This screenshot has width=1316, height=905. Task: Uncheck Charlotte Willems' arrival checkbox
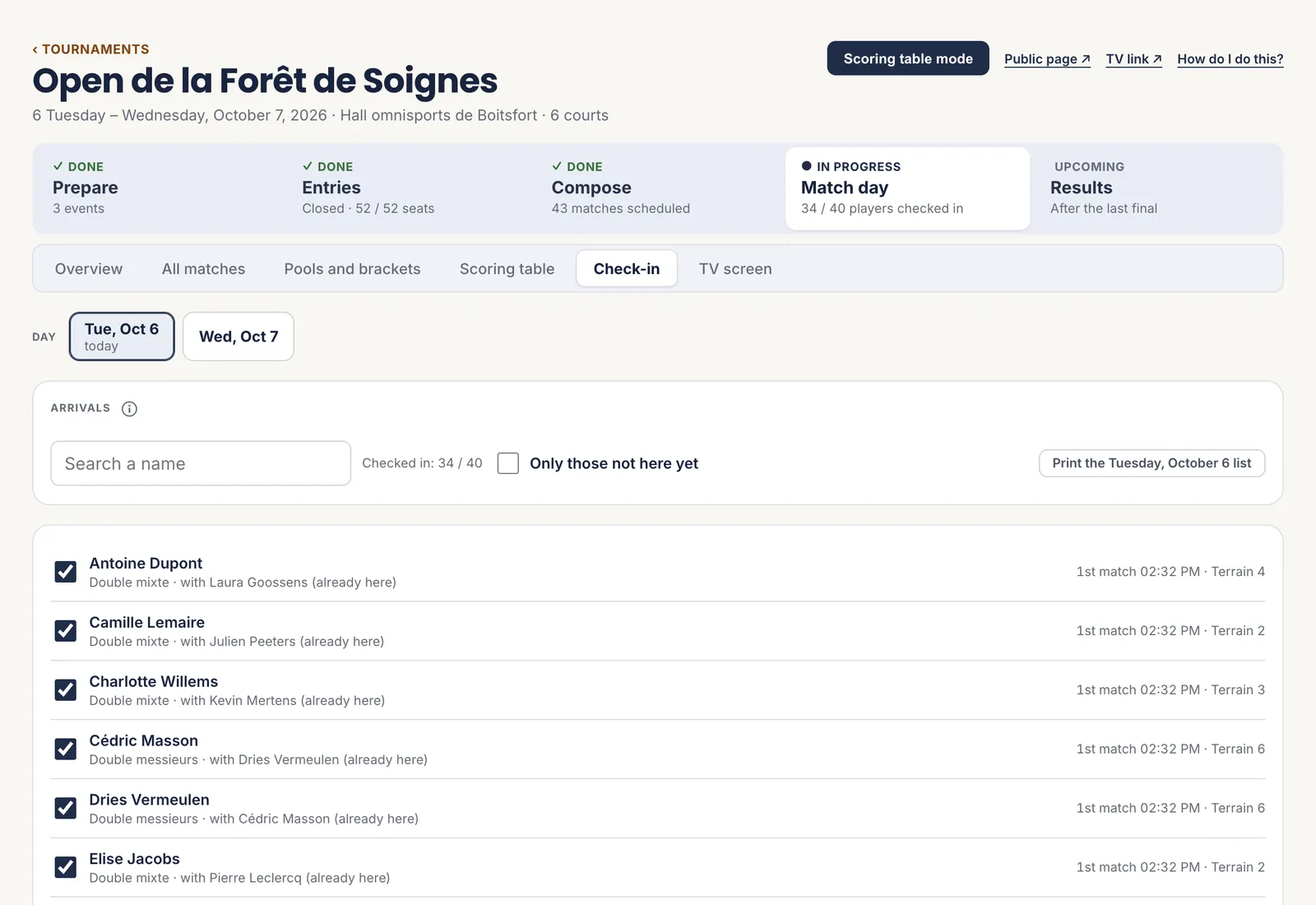tap(66, 690)
